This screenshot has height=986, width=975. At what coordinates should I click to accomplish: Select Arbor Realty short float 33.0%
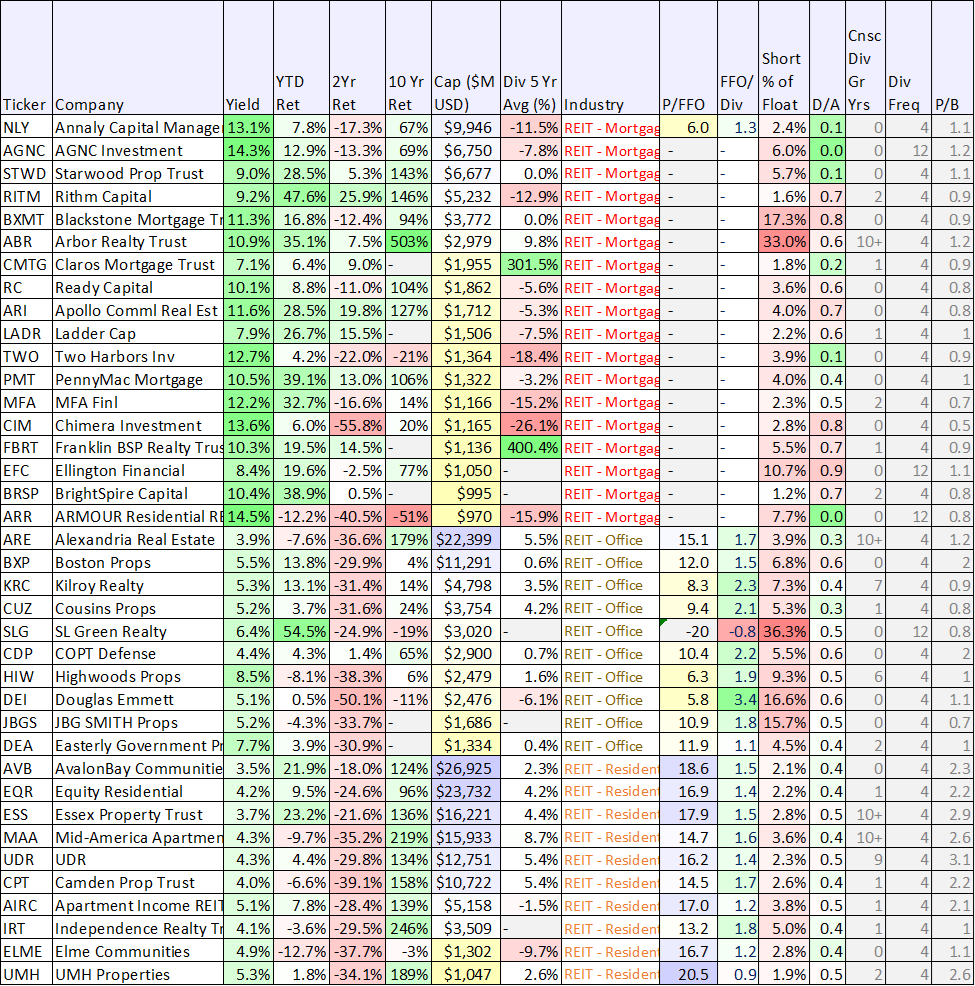click(784, 241)
